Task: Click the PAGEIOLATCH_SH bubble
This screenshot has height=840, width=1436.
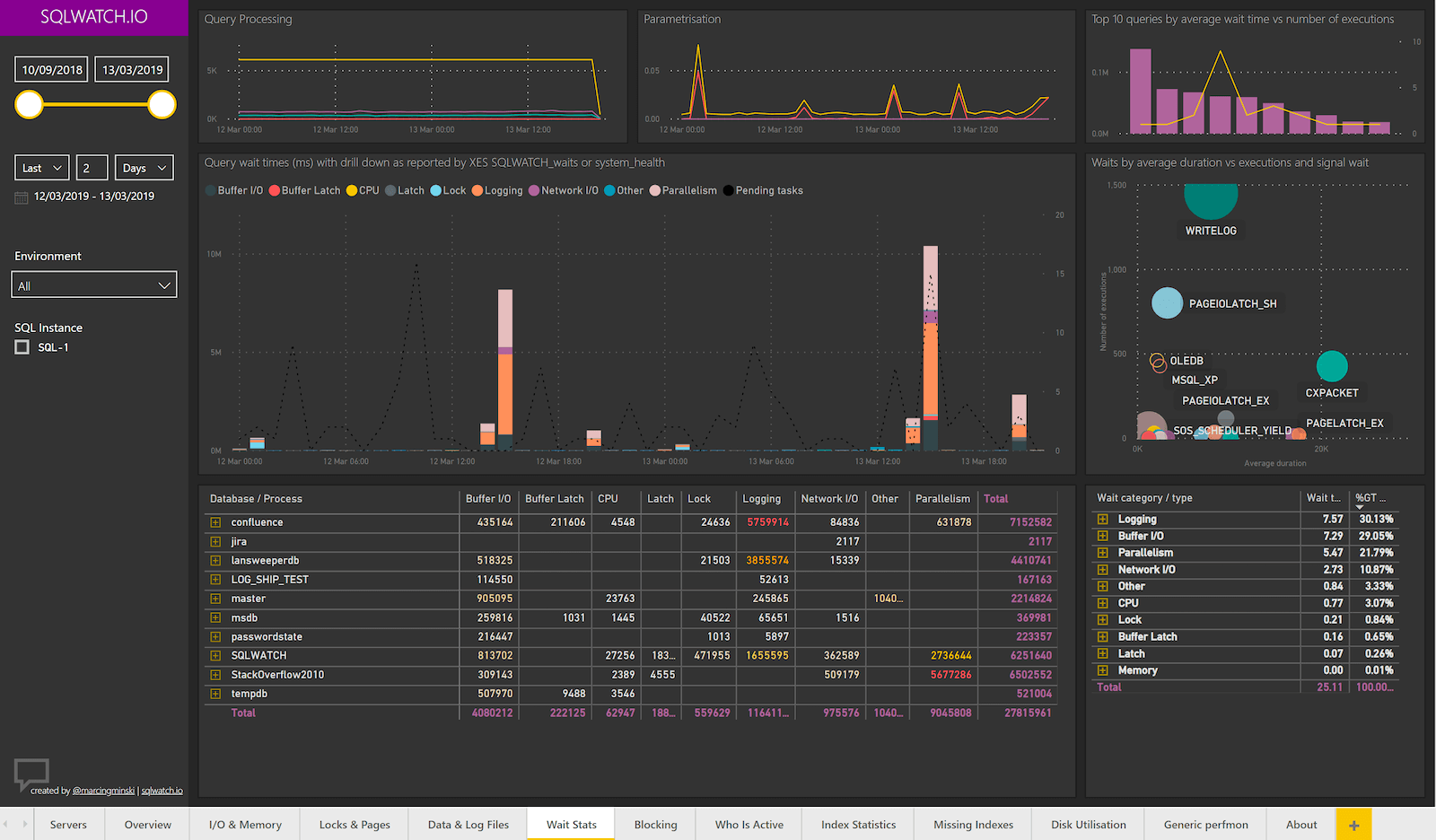Action: point(1168,303)
